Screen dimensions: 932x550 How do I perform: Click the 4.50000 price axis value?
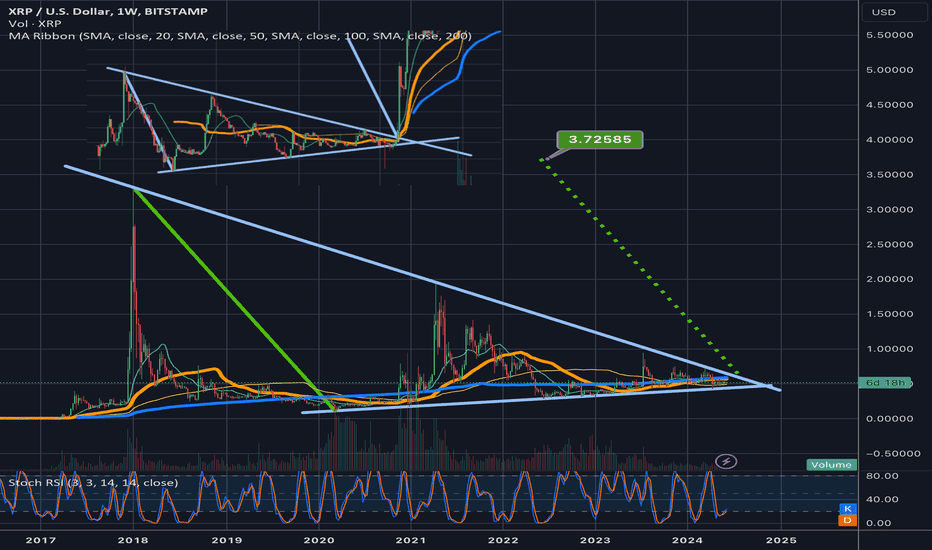[x=889, y=105]
